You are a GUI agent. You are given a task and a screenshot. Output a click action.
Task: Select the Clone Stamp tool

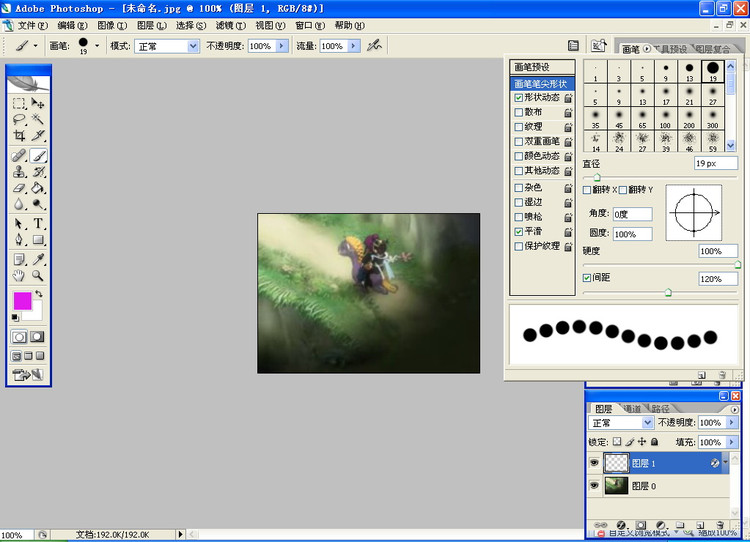(19, 172)
